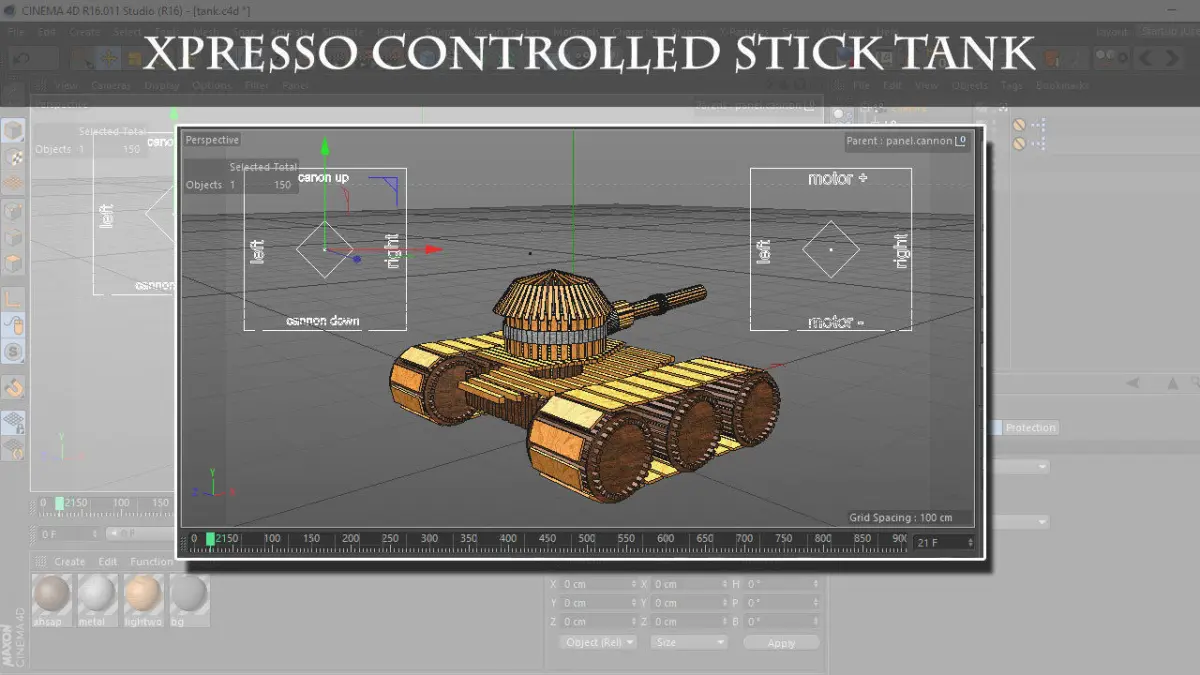
Task: Click the stepper arrows beside 21 F
Action: click(x=970, y=542)
